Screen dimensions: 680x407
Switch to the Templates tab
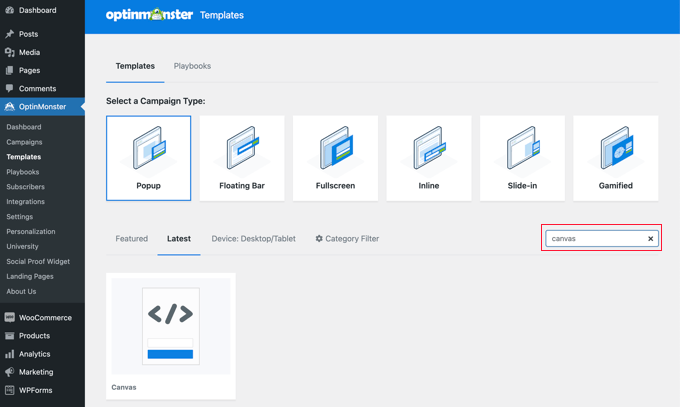coord(135,66)
